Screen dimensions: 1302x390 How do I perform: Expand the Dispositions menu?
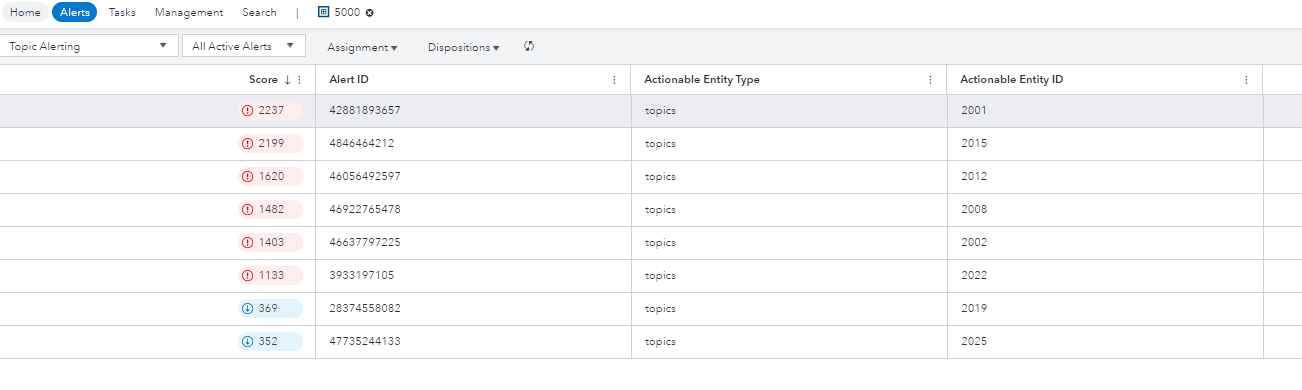point(463,47)
